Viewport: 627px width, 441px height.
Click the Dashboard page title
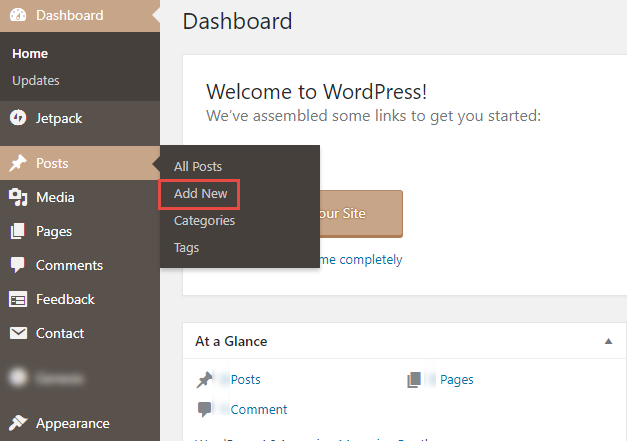[x=238, y=21]
